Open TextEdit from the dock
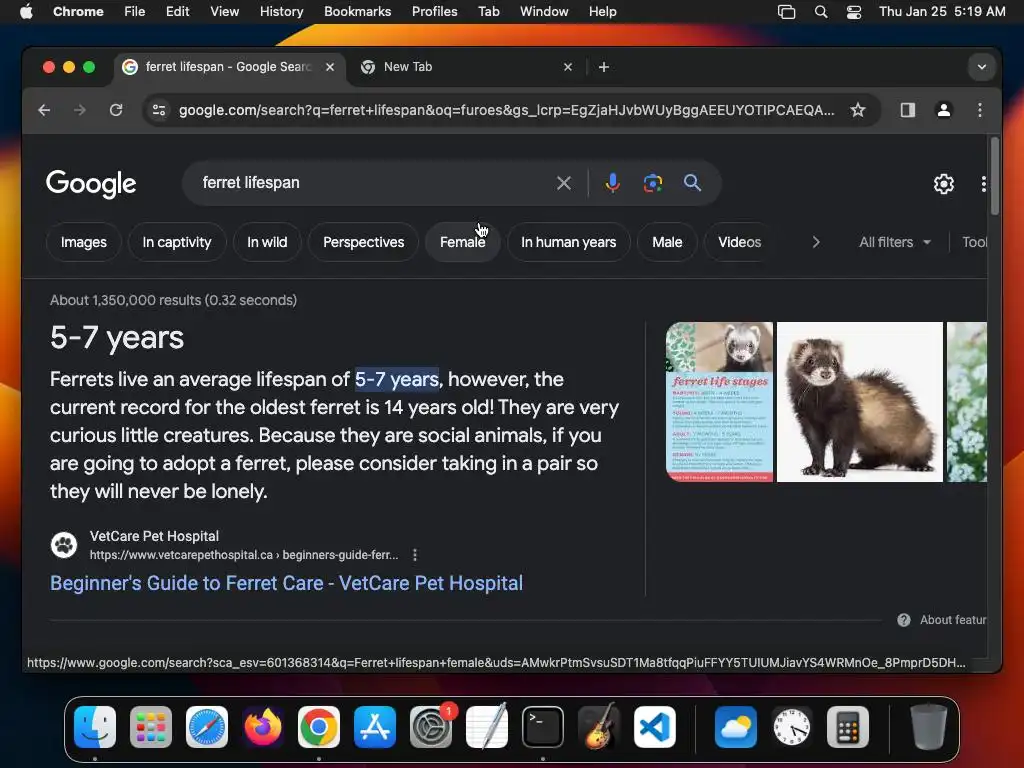Screen dimensions: 1024x768 pyautogui.click(x=487, y=727)
